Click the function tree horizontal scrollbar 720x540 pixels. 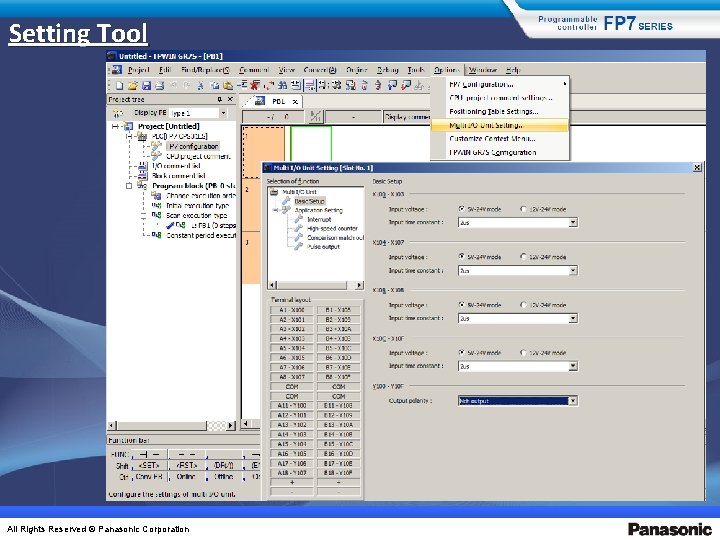(x=315, y=285)
